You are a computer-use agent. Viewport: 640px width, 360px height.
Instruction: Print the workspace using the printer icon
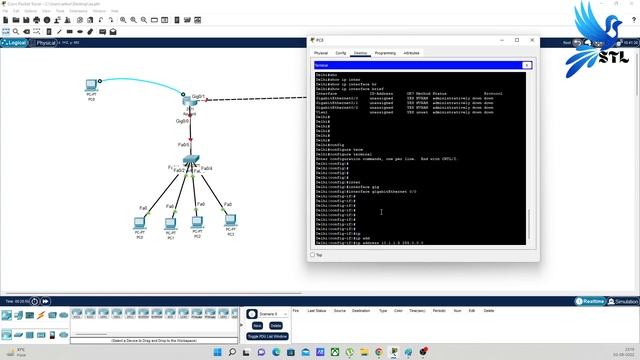[x=37, y=20]
